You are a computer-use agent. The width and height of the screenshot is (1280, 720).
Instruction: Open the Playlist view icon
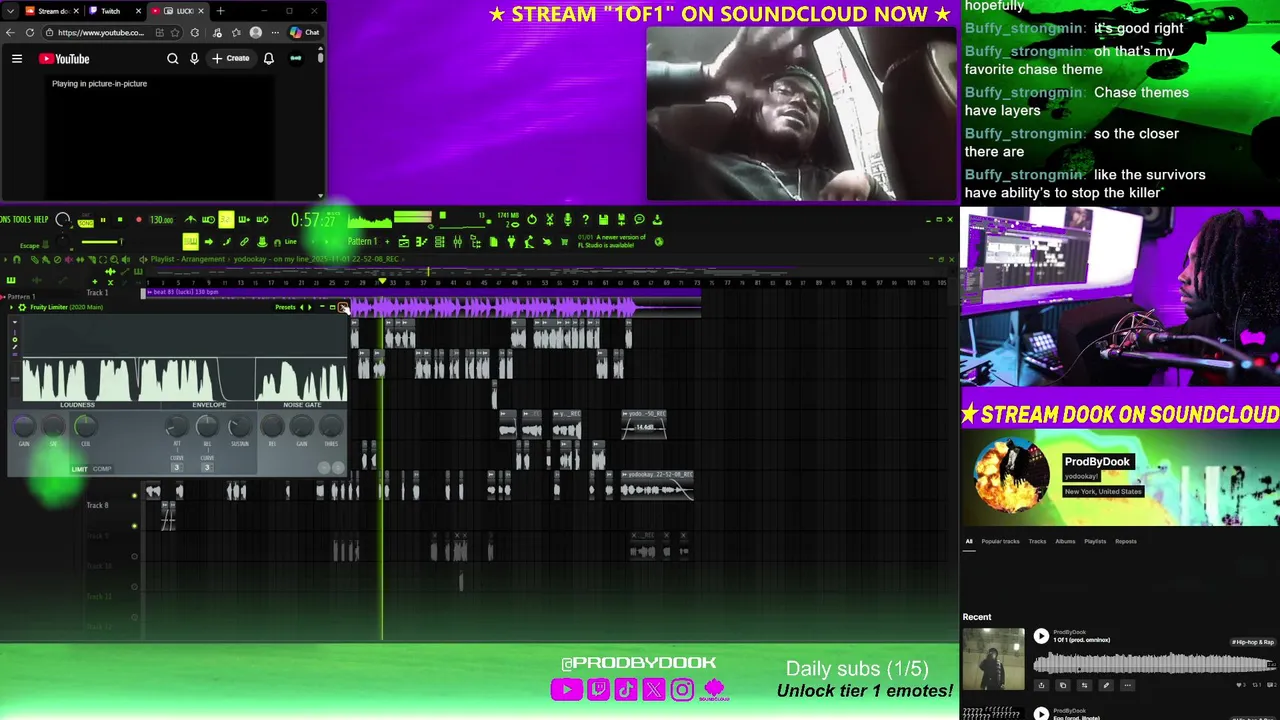pos(404,242)
